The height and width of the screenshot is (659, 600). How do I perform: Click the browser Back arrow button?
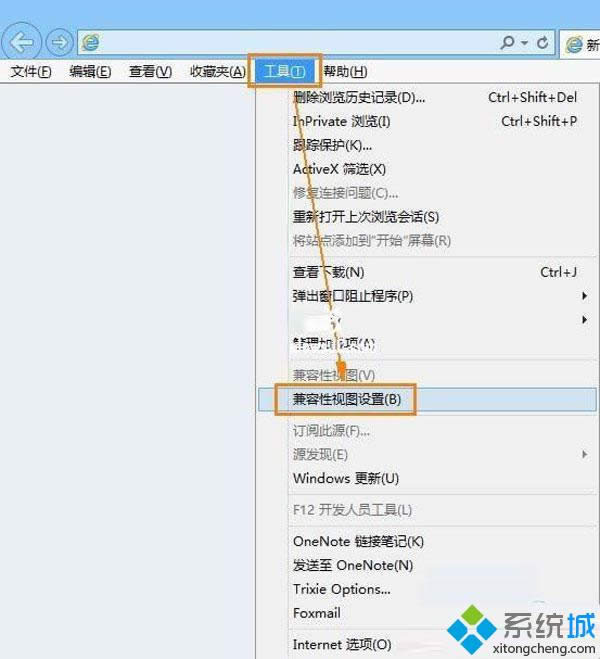21,42
